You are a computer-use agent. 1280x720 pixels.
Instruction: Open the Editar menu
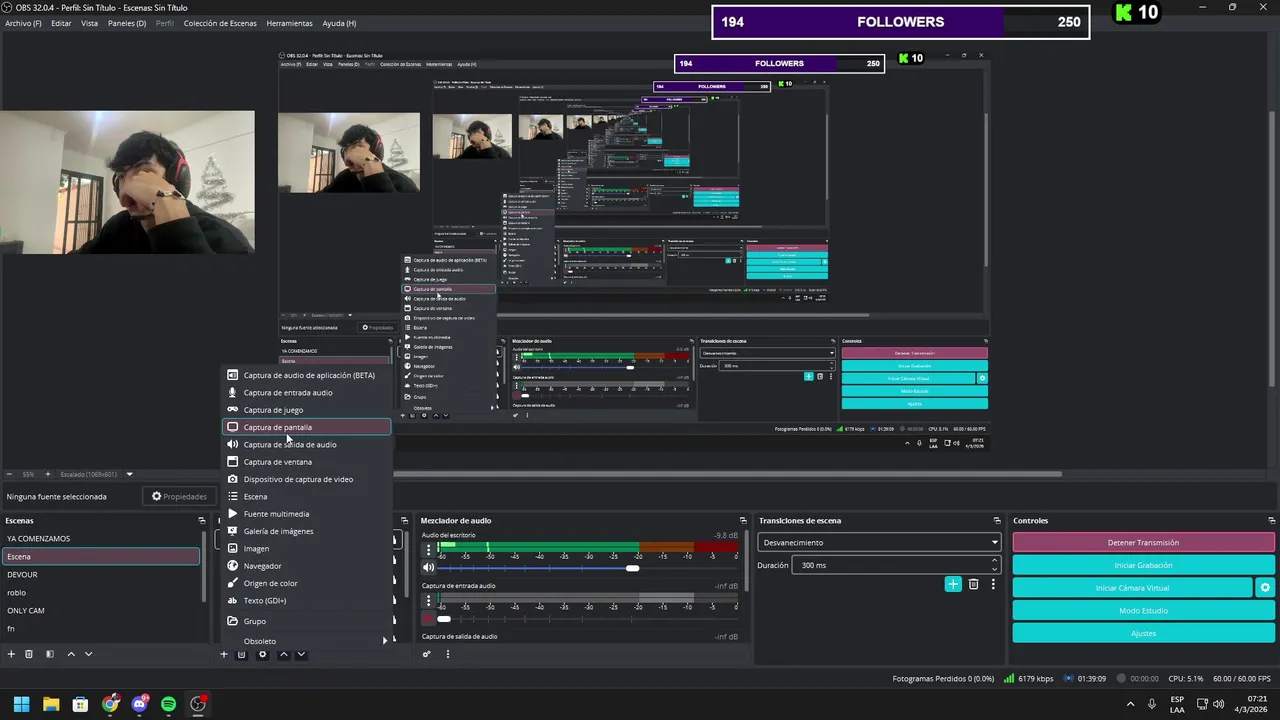point(61,23)
